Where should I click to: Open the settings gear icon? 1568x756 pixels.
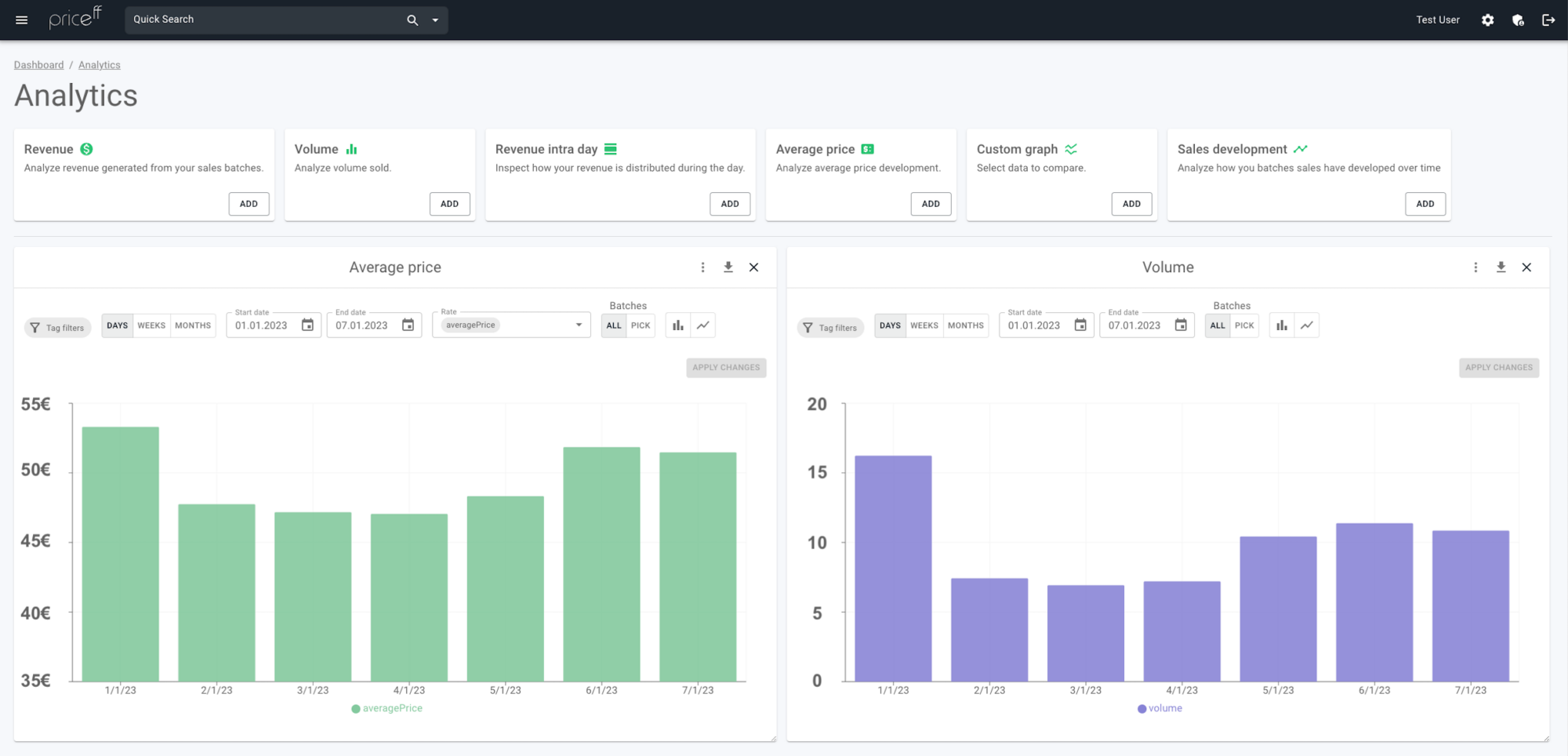tap(1487, 20)
